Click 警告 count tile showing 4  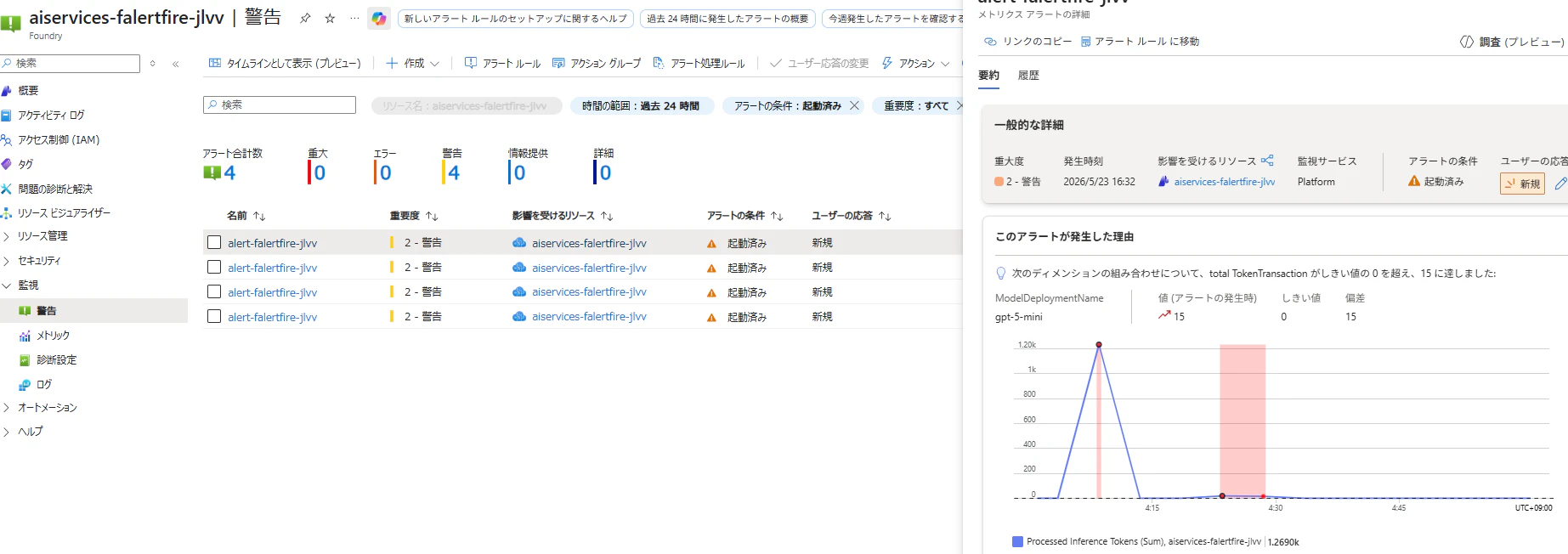click(x=452, y=167)
